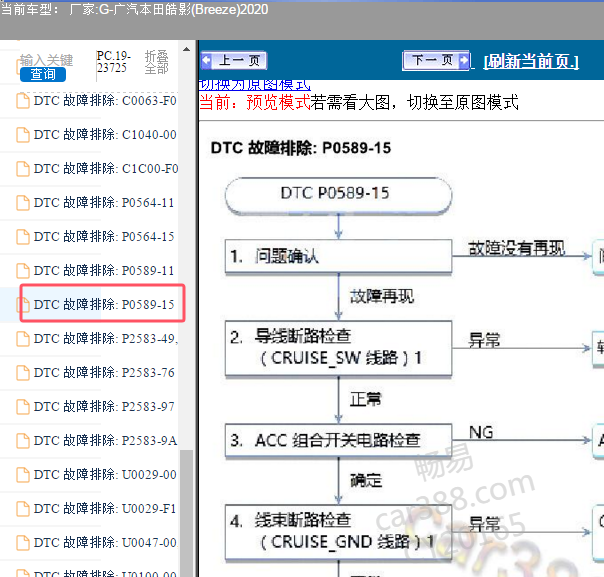This screenshot has width=604, height=577.
Task: Open DTC 故障排除: C1C00-F0 entry
Action: (x=106, y=169)
